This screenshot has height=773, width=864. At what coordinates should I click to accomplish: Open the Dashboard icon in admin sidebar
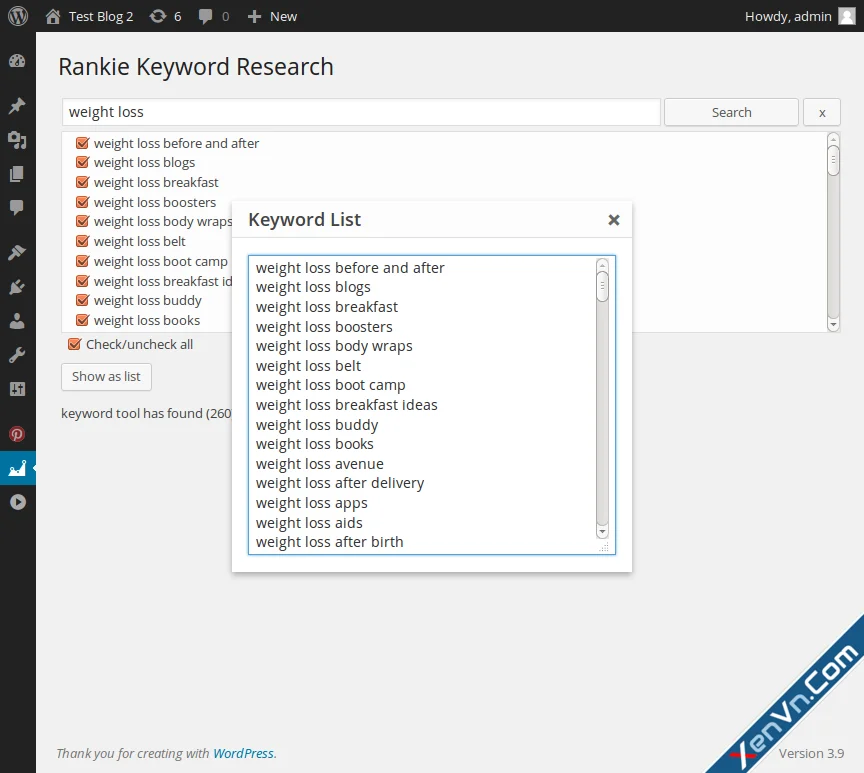[17, 62]
